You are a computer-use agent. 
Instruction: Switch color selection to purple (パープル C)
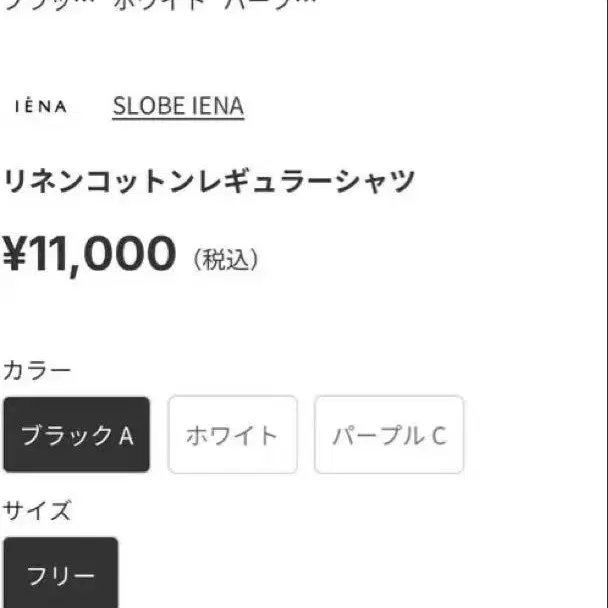pyautogui.click(x=389, y=435)
